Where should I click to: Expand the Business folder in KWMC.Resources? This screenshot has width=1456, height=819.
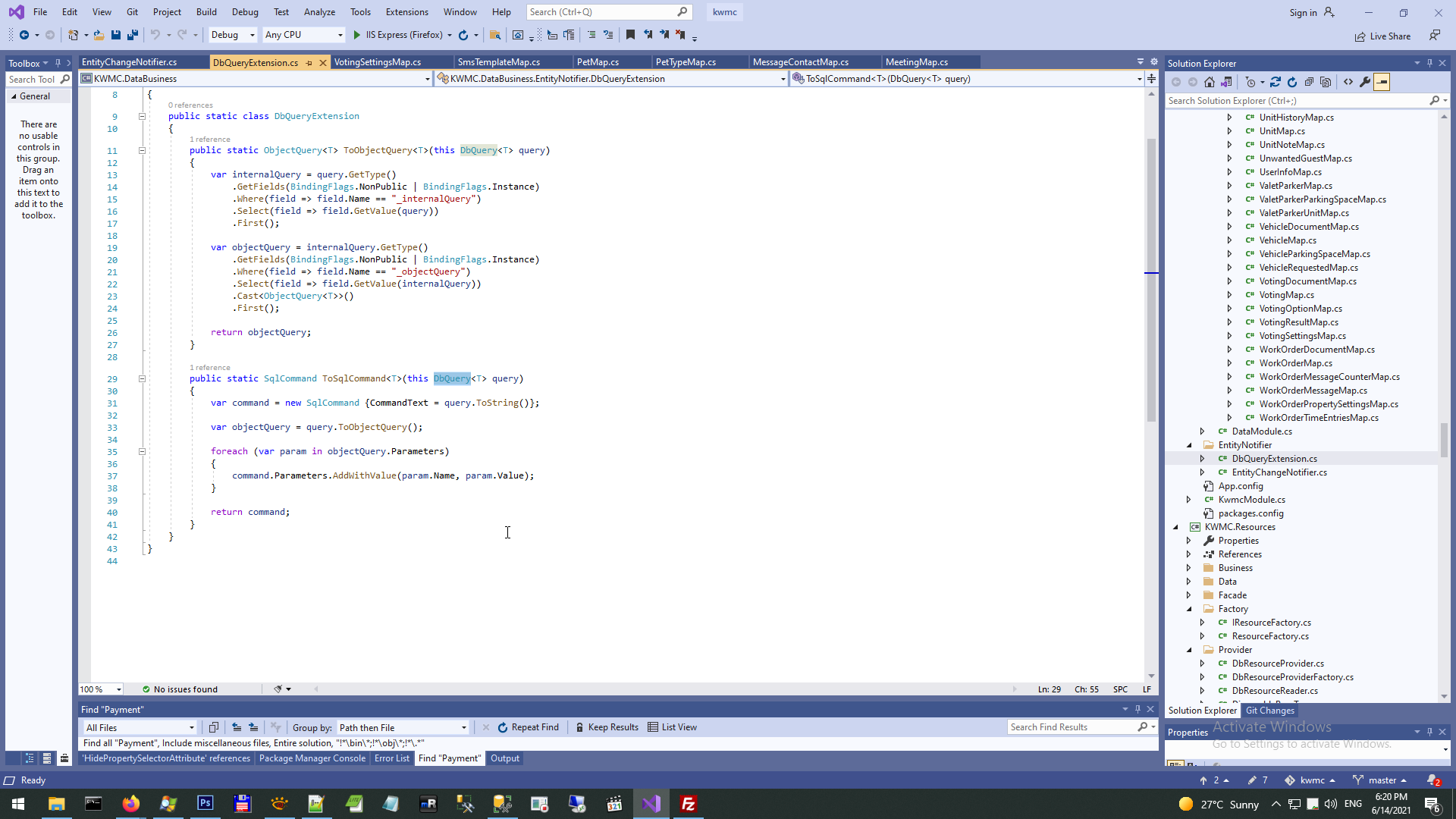click(x=1189, y=568)
